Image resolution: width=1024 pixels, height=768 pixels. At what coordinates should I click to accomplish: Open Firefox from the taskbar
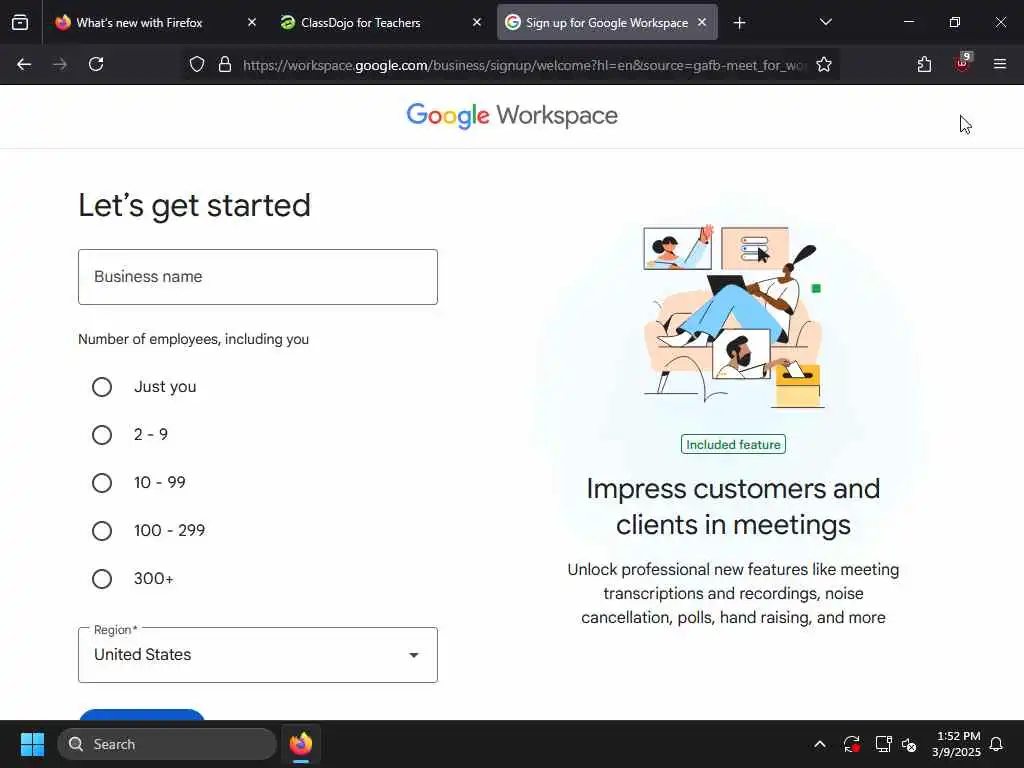pyautogui.click(x=301, y=744)
